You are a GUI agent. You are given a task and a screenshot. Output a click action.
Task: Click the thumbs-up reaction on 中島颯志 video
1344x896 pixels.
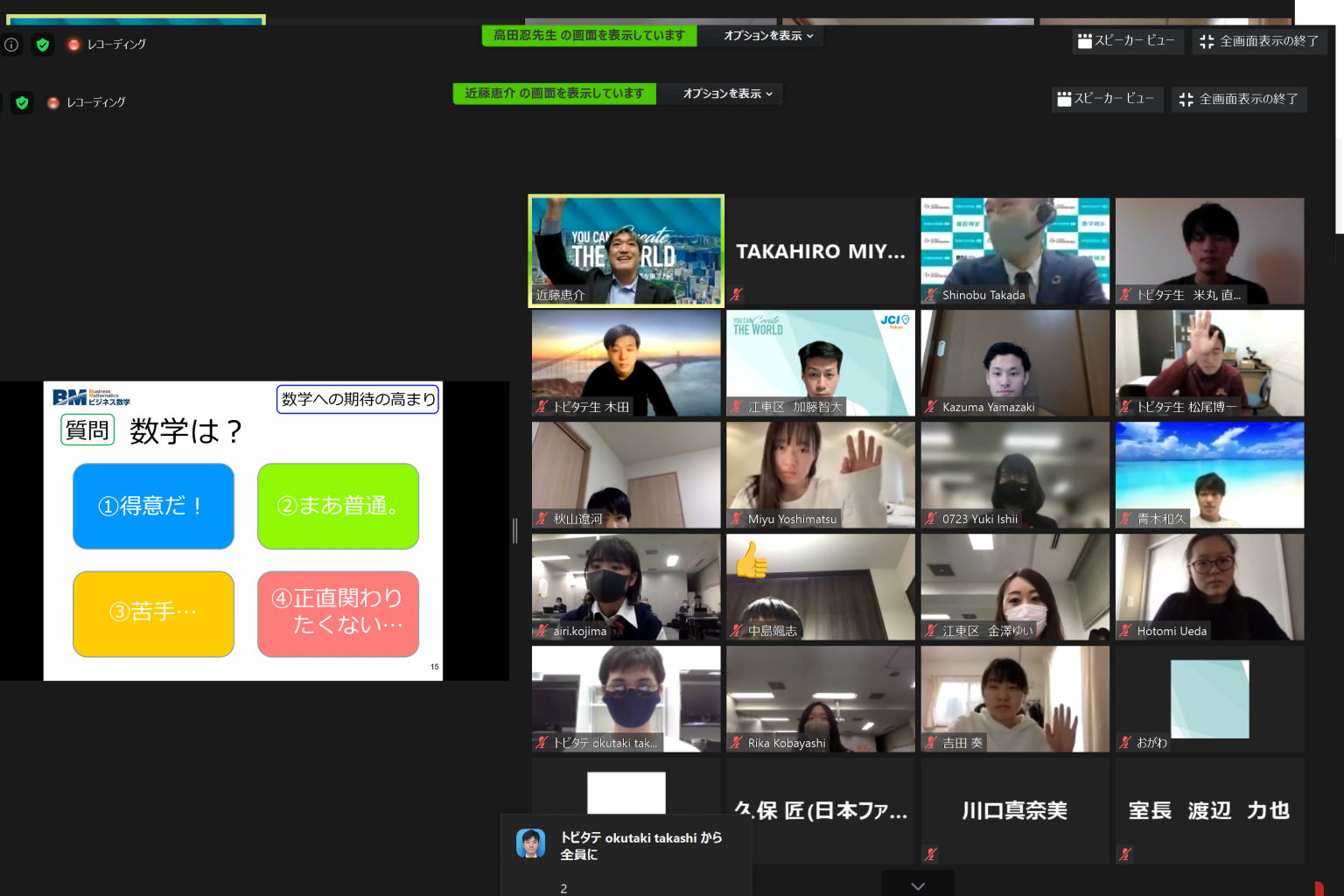(750, 560)
